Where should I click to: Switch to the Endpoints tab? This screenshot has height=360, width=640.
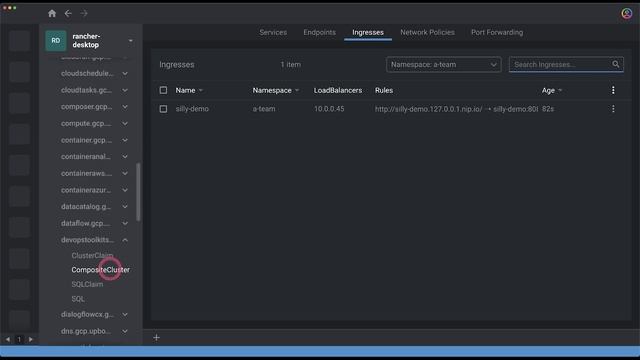pos(320,32)
